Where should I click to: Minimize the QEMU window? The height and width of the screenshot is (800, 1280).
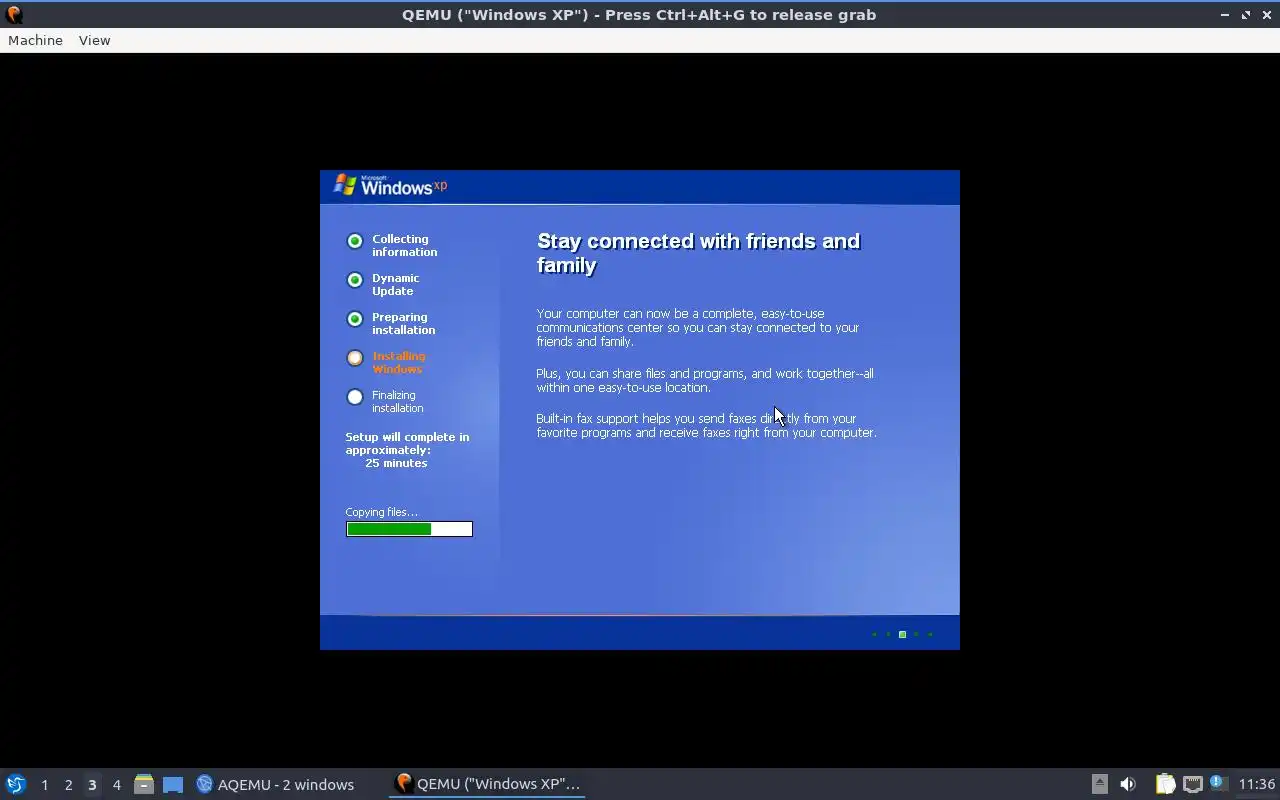click(1225, 15)
